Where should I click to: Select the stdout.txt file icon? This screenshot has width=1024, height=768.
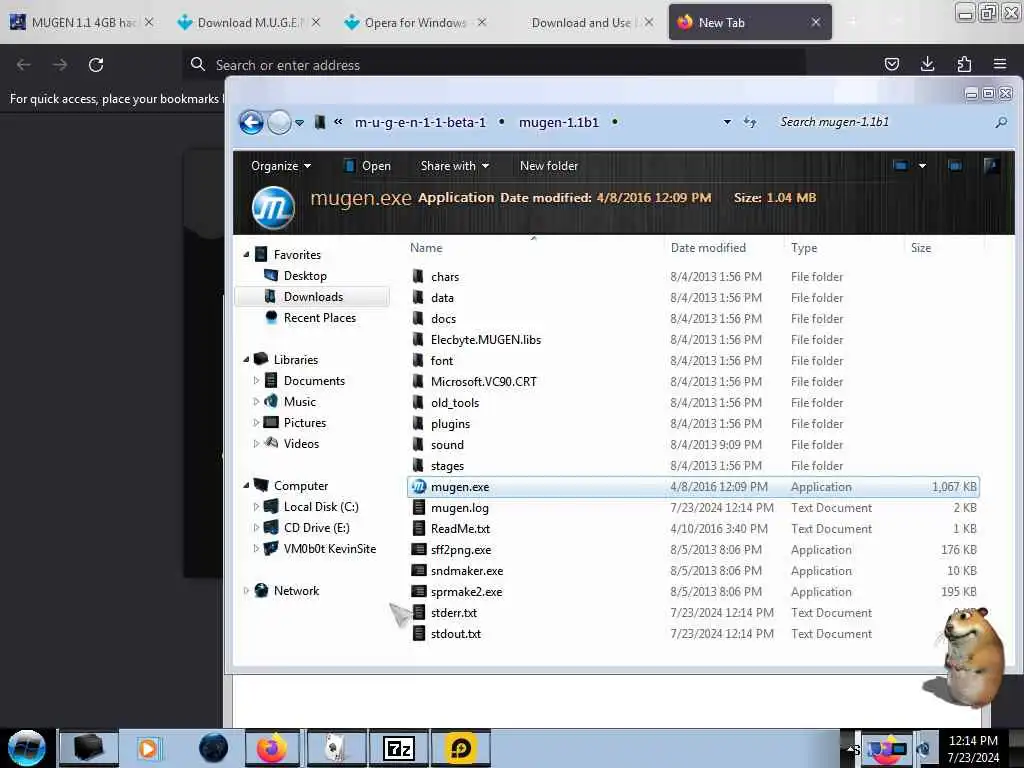click(419, 633)
